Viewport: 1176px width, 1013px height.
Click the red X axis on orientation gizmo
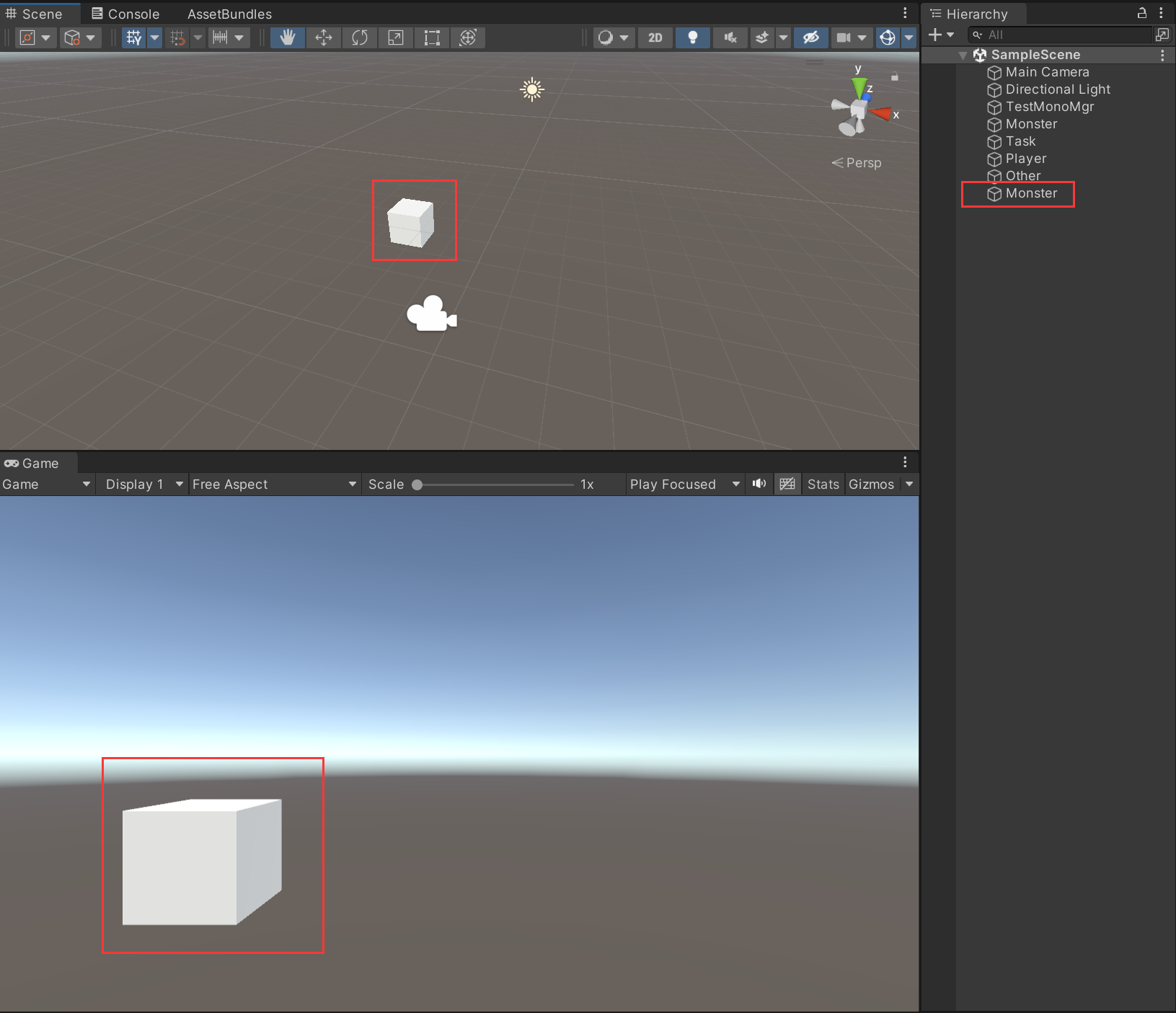click(880, 113)
